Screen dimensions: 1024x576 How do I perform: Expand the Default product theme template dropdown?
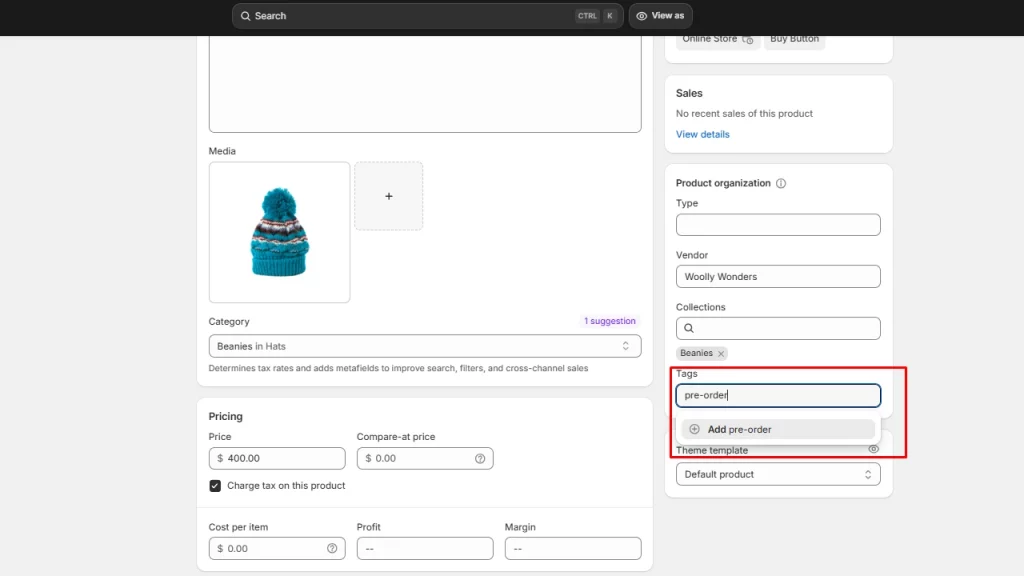click(778, 474)
